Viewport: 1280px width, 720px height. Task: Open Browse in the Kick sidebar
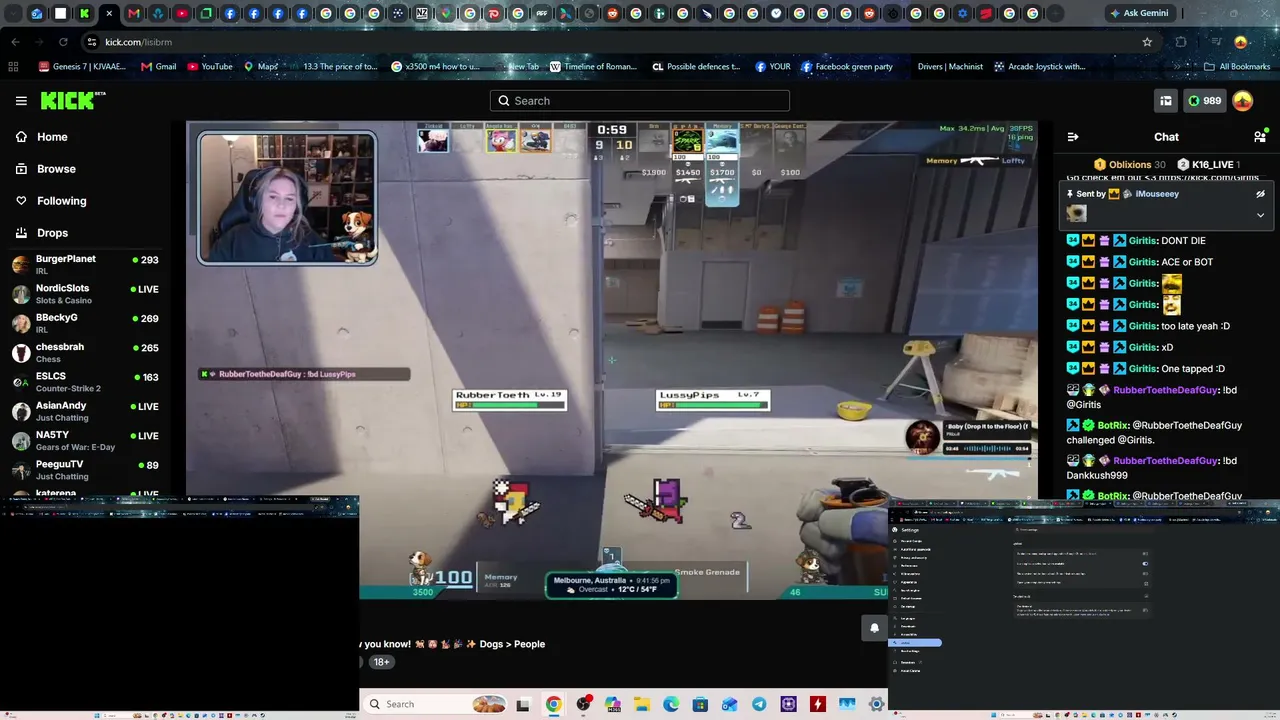pos(56,169)
